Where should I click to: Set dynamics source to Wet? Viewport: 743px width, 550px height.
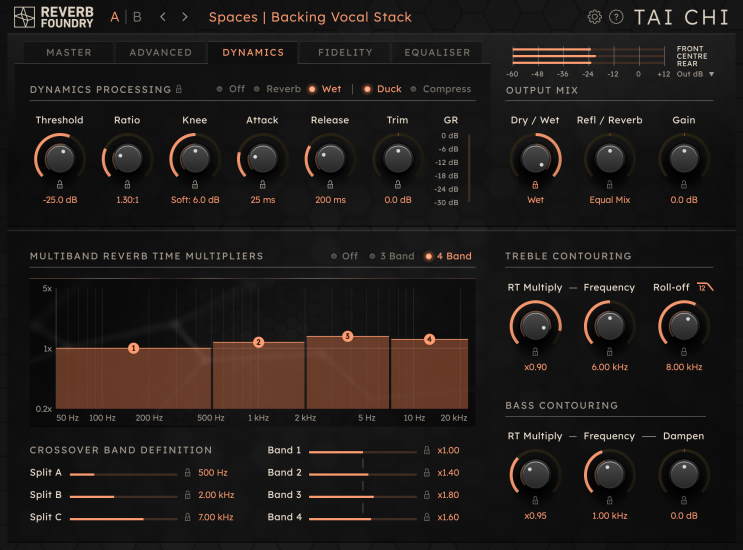(325, 89)
